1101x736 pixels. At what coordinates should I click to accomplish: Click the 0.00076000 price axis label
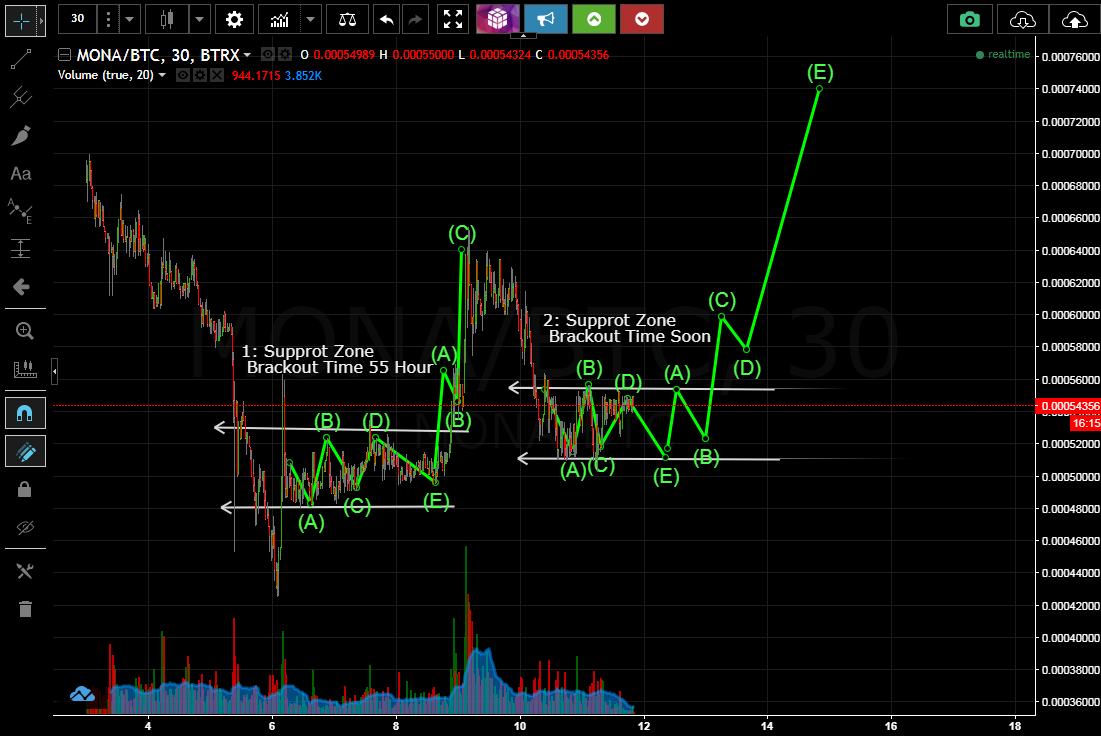click(1070, 57)
